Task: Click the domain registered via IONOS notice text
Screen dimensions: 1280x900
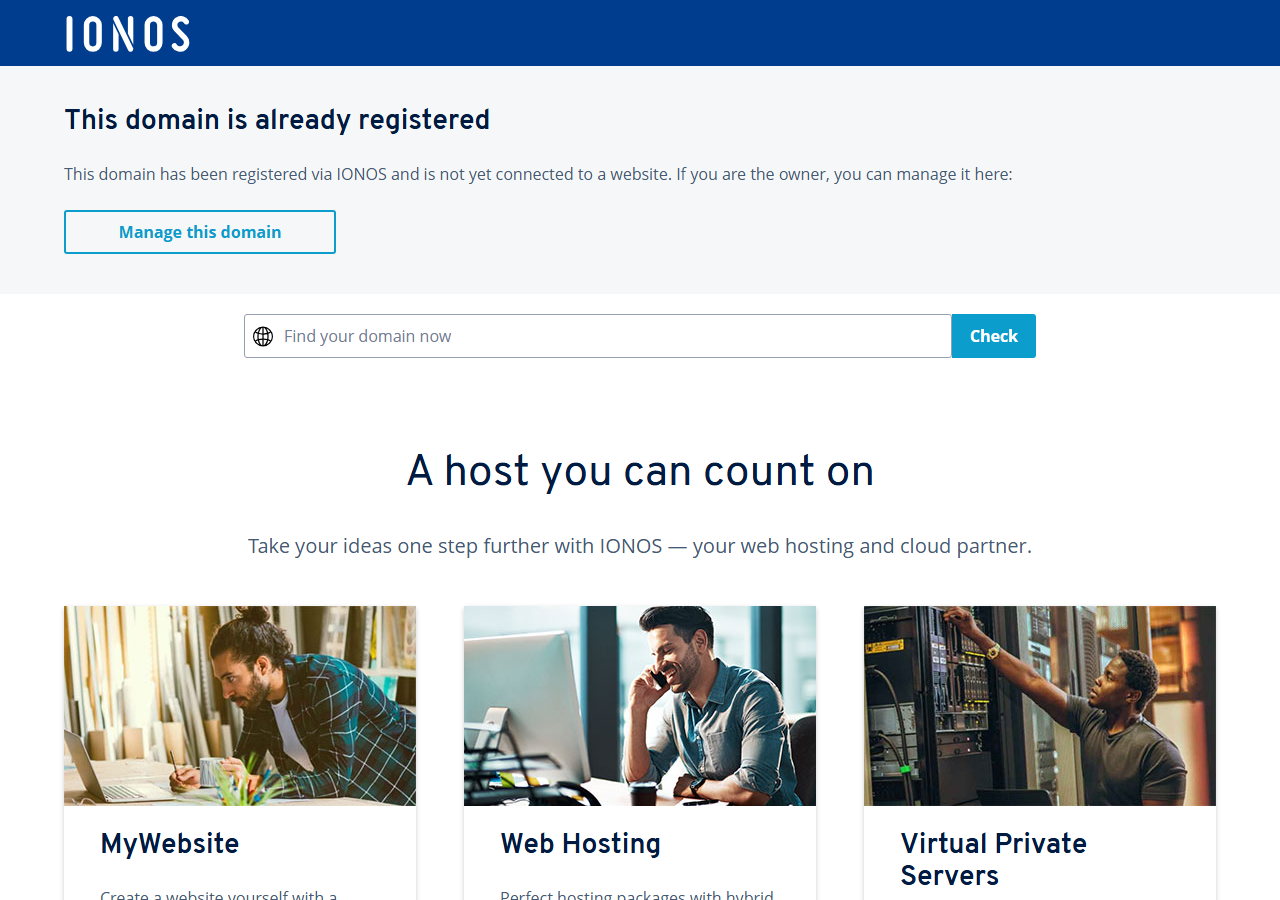Action: tap(538, 174)
